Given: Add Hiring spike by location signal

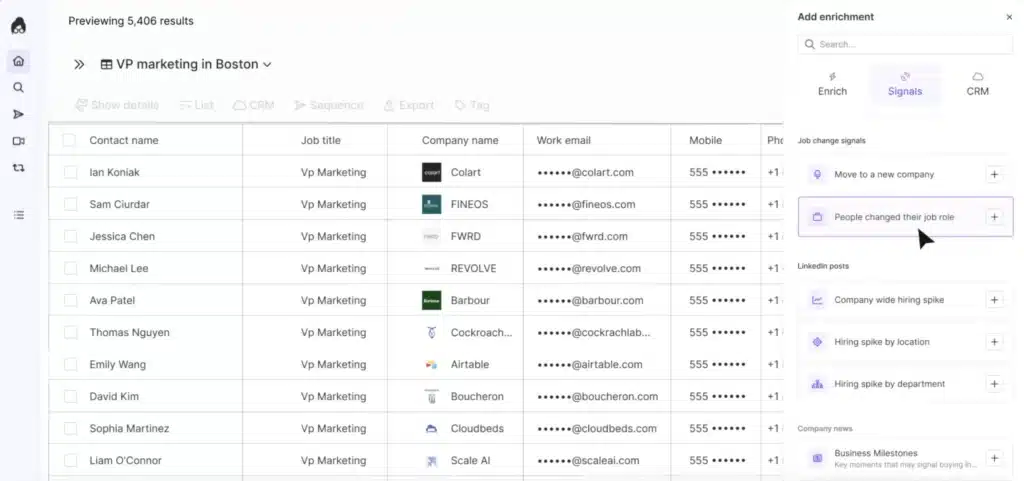Looking at the screenshot, I should pyautogui.click(x=994, y=342).
